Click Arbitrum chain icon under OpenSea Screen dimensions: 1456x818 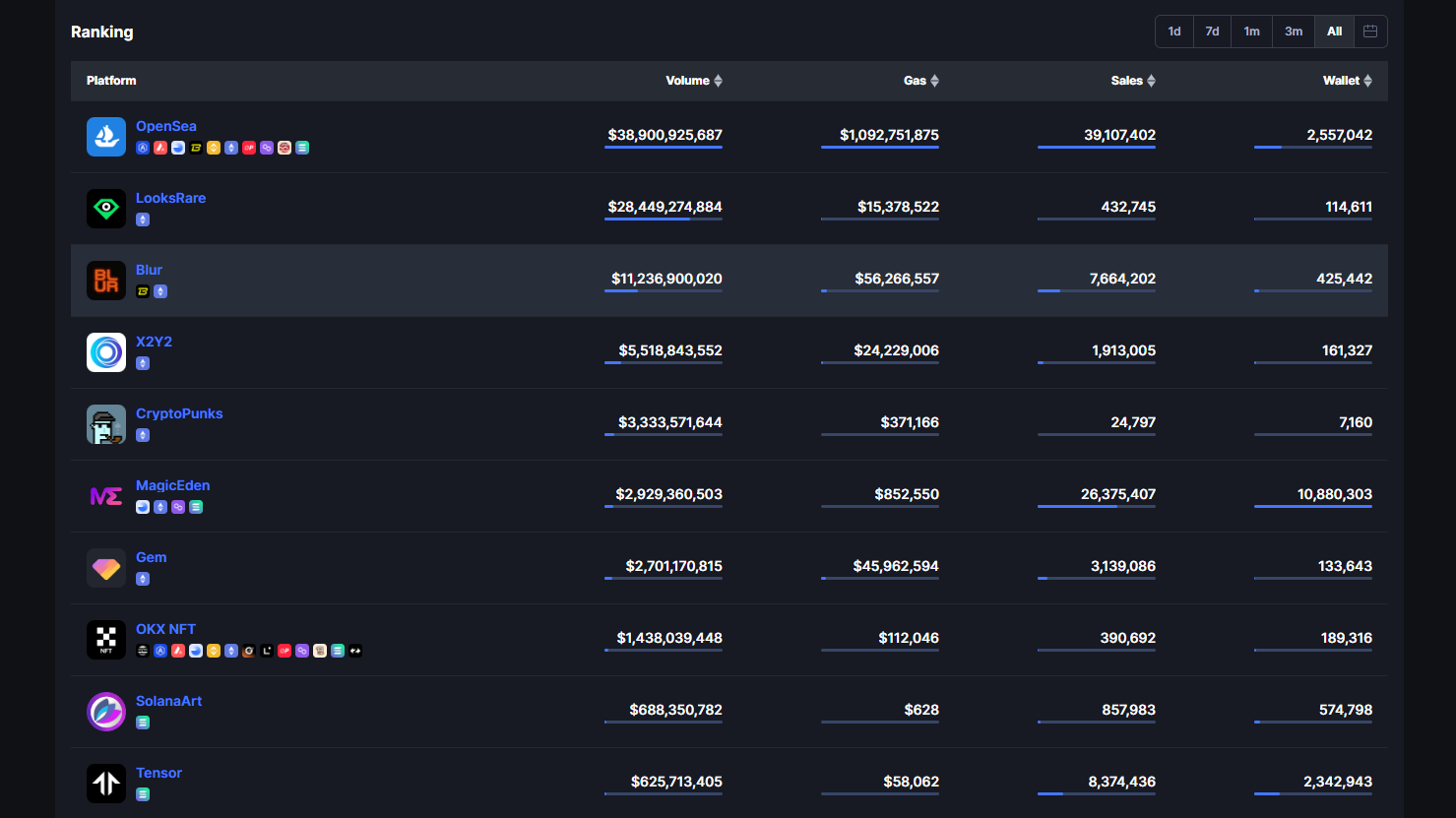pos(143,148)
